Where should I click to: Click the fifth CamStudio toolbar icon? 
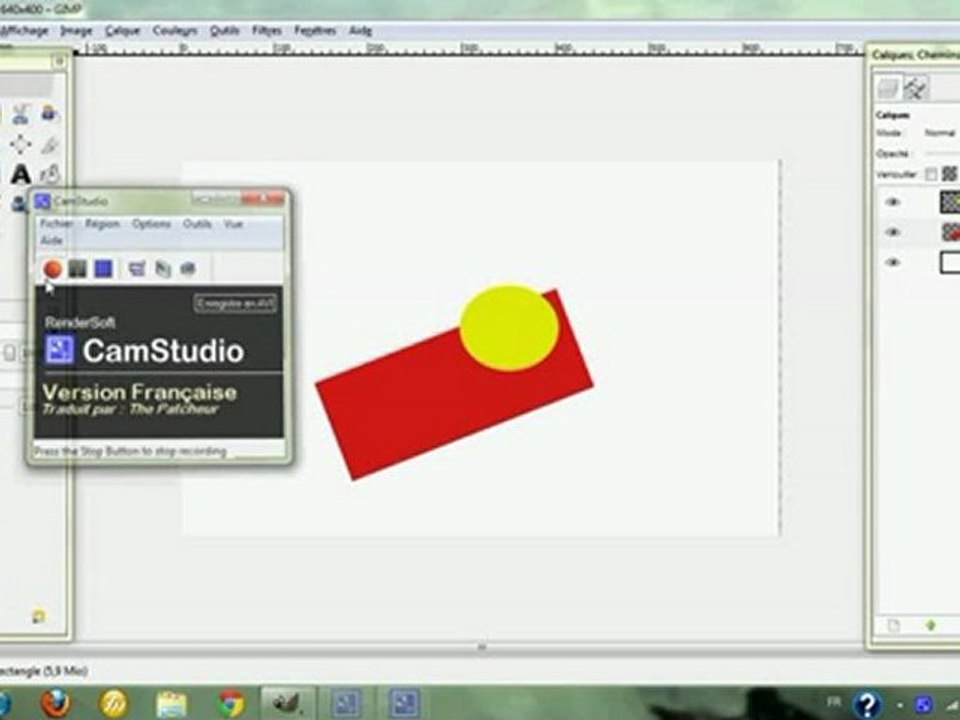pos(163,269)
